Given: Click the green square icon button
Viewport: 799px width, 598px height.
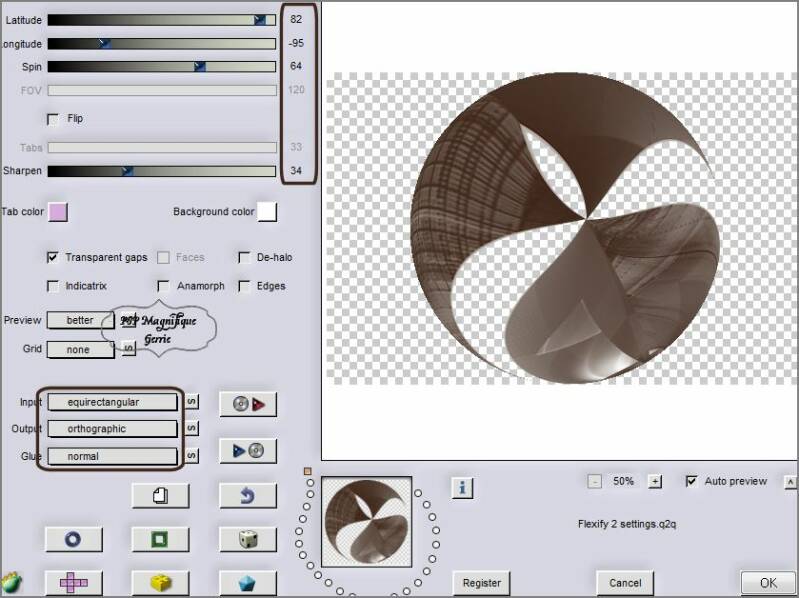Looking at the screenshot, I should (x=160, y=539).
